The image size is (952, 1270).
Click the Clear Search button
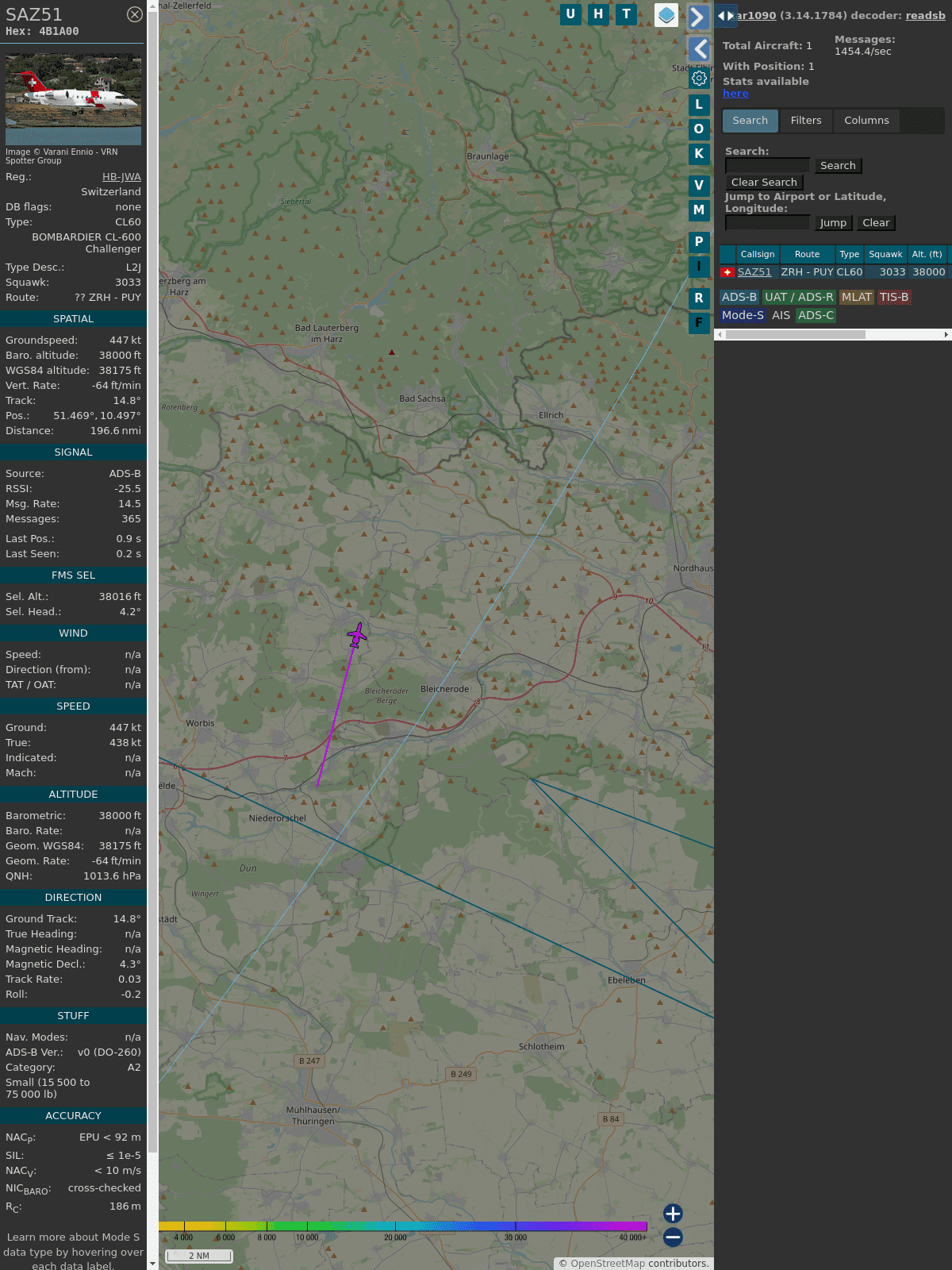pos(764,183)
